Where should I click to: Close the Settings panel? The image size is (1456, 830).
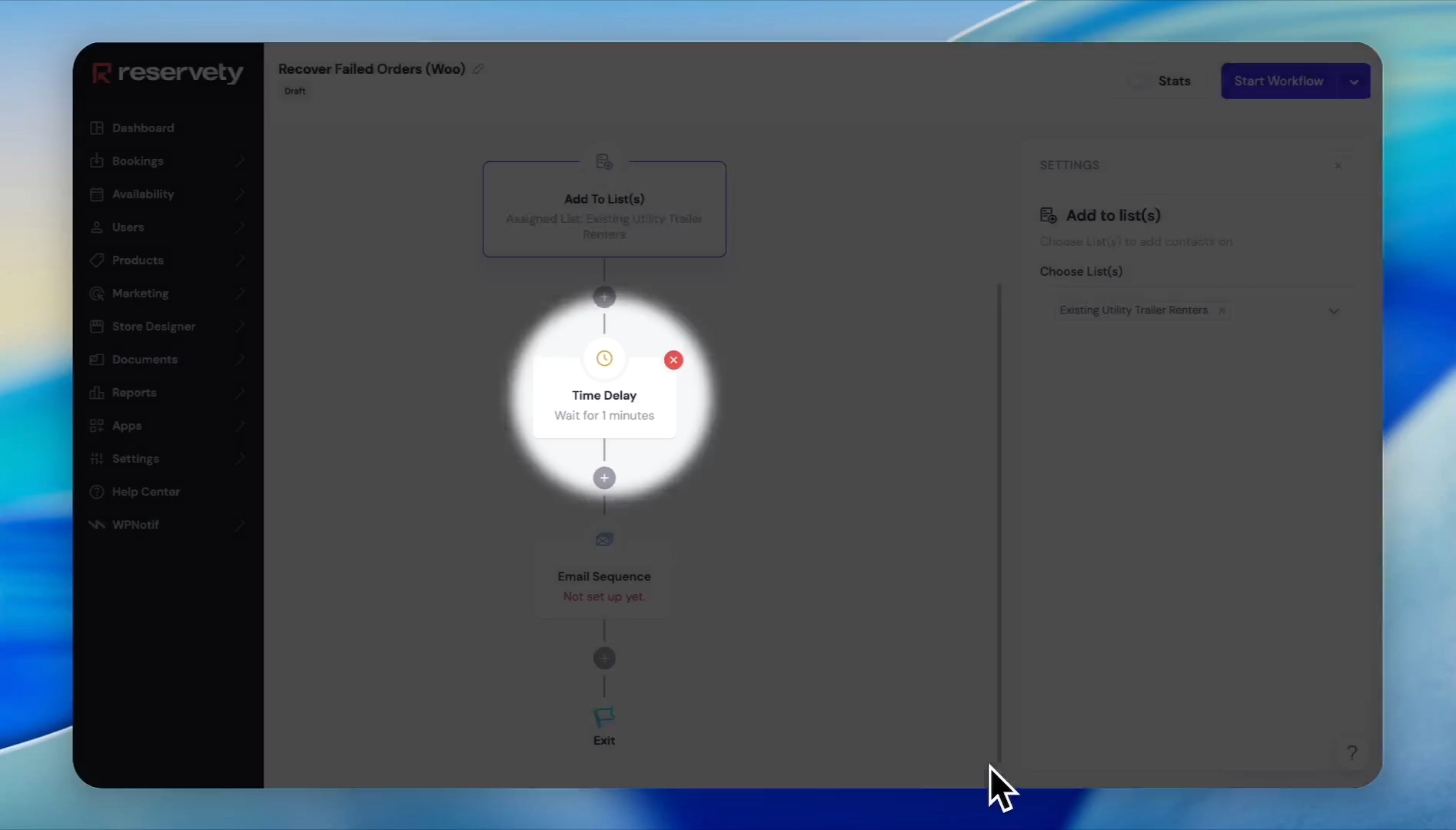1338,165
